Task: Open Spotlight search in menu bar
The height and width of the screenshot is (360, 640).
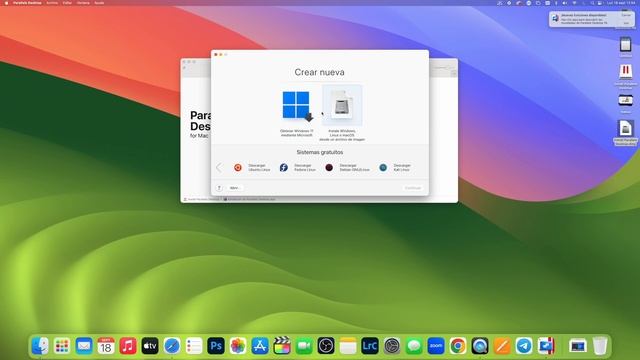Action: point(592,3)
